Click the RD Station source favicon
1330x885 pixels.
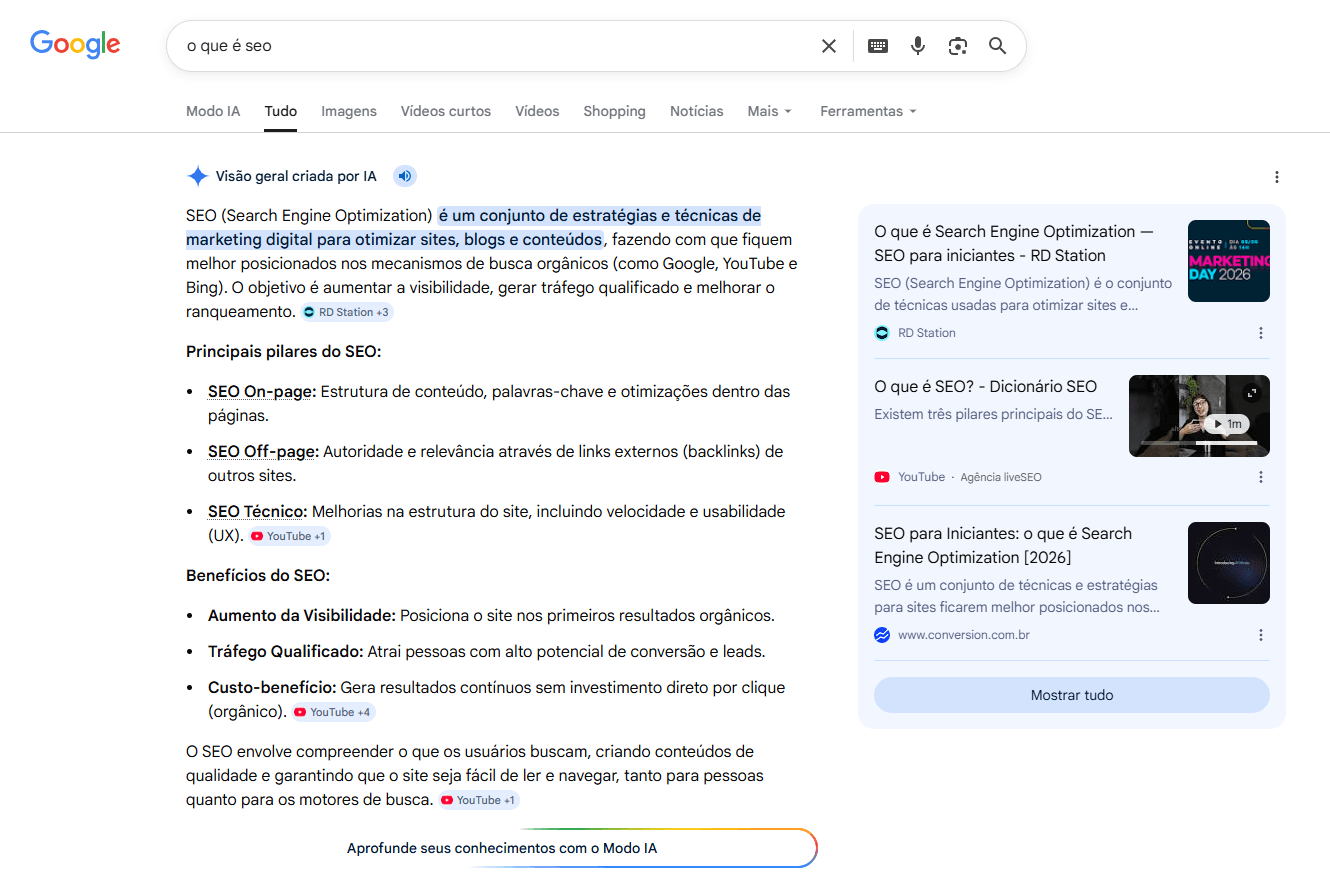(882, 333)
